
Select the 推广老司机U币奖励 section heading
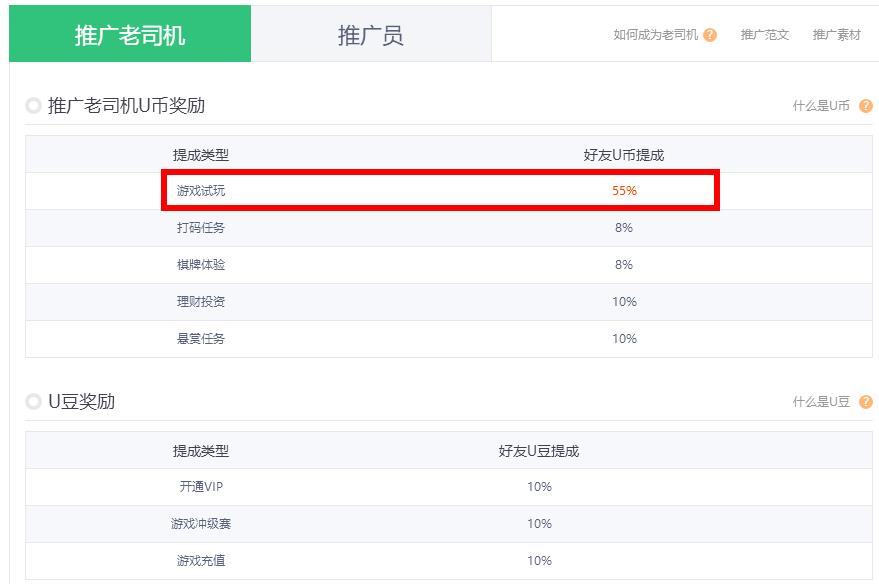pos(127,105)
